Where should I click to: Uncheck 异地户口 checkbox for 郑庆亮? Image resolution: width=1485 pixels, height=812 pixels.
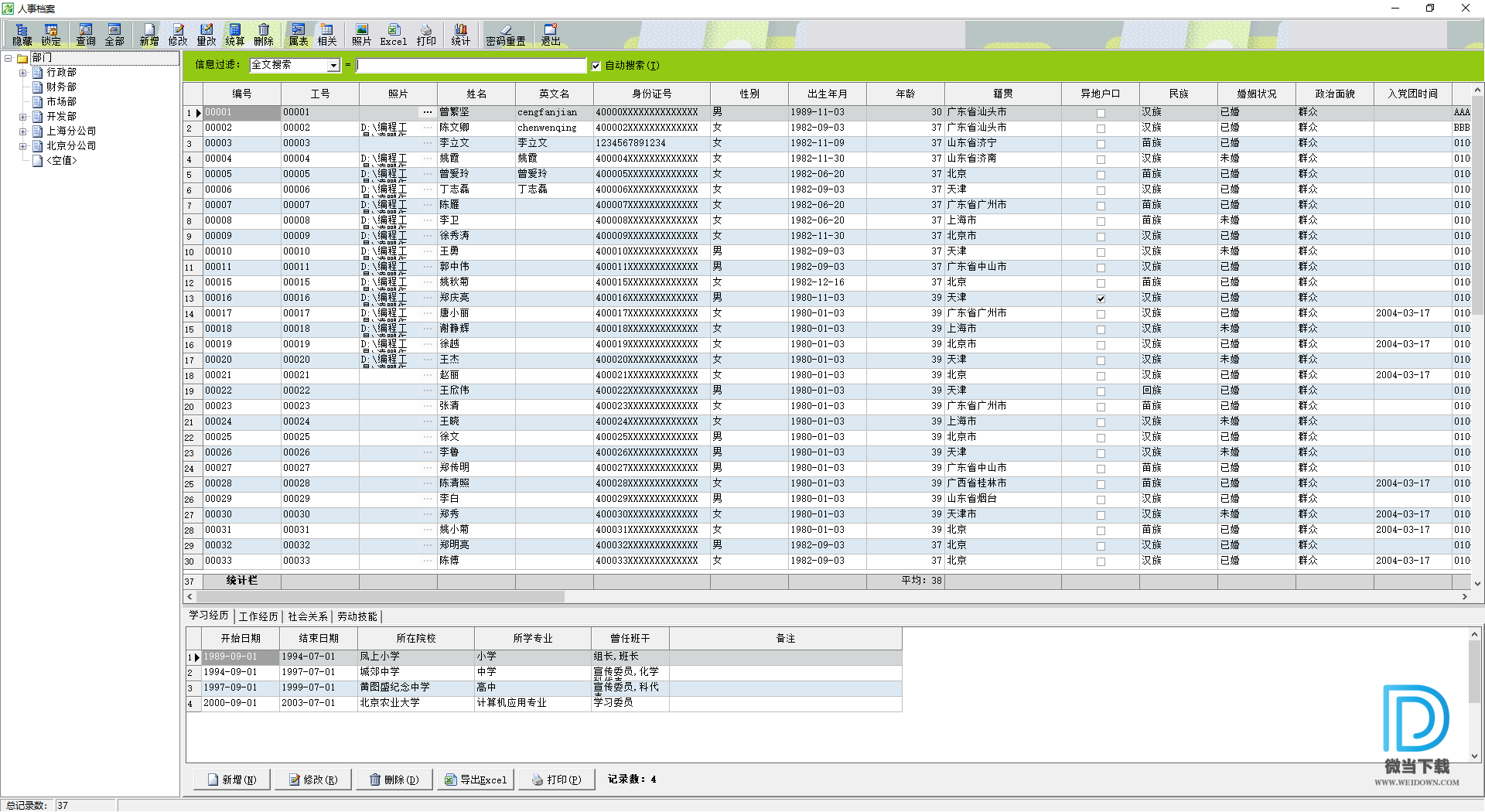pyautogui.click(x=1101, y=299)
